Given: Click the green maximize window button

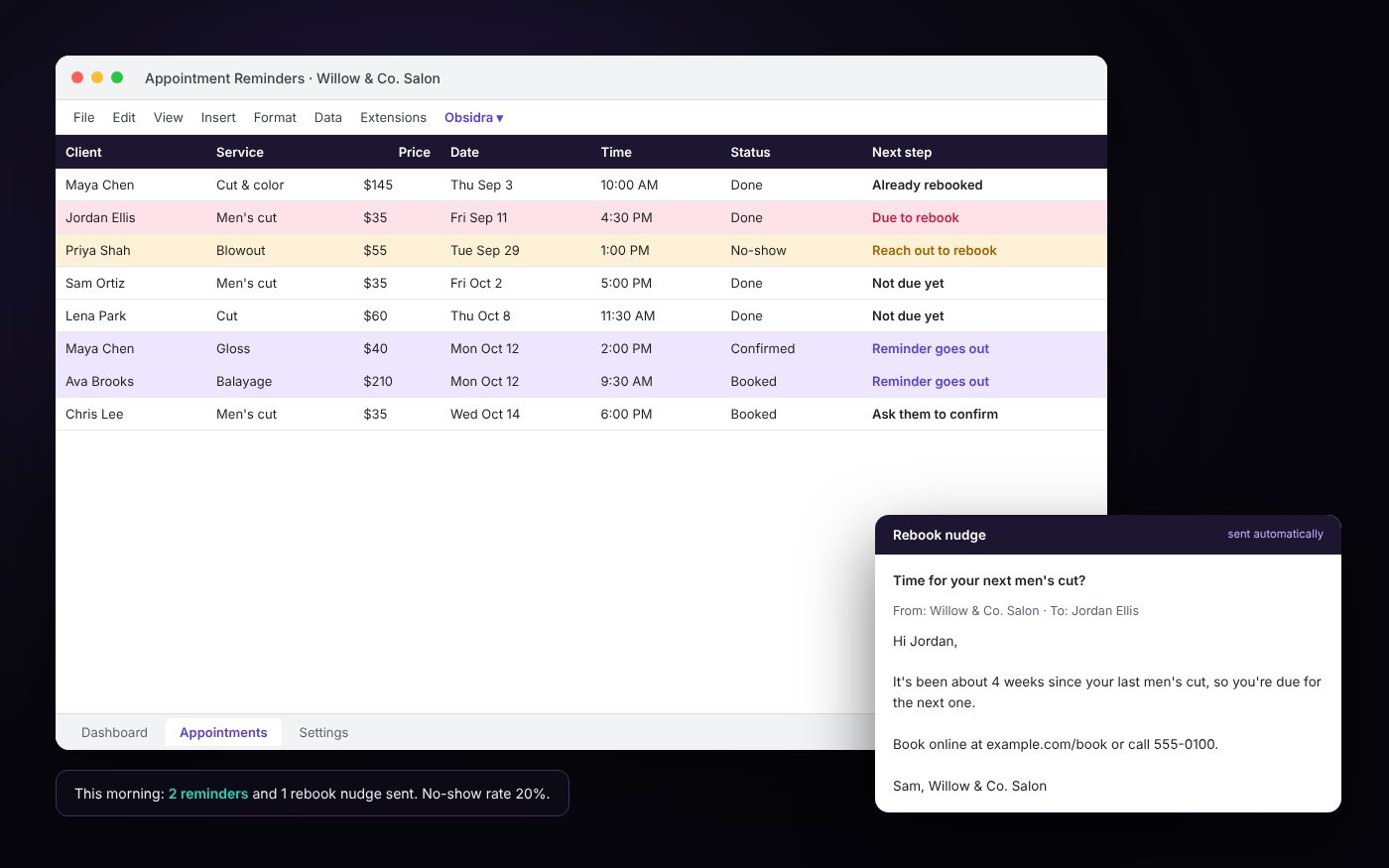Looking at the screenshot, I should tap(117, 77).
